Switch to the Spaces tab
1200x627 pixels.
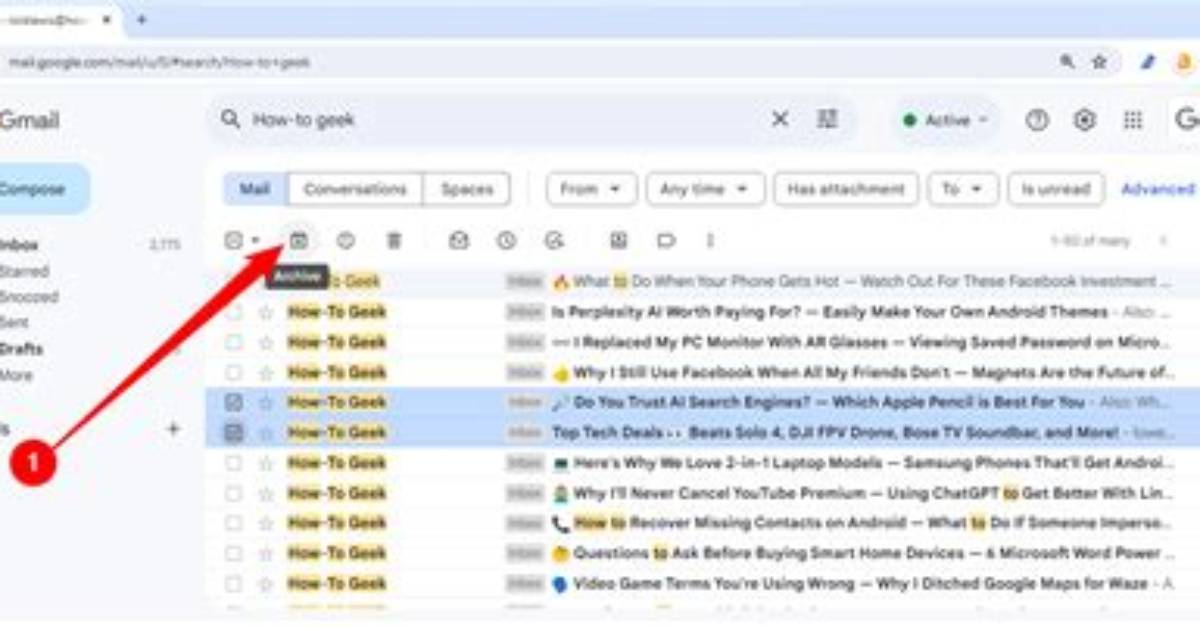coord(467,188)
